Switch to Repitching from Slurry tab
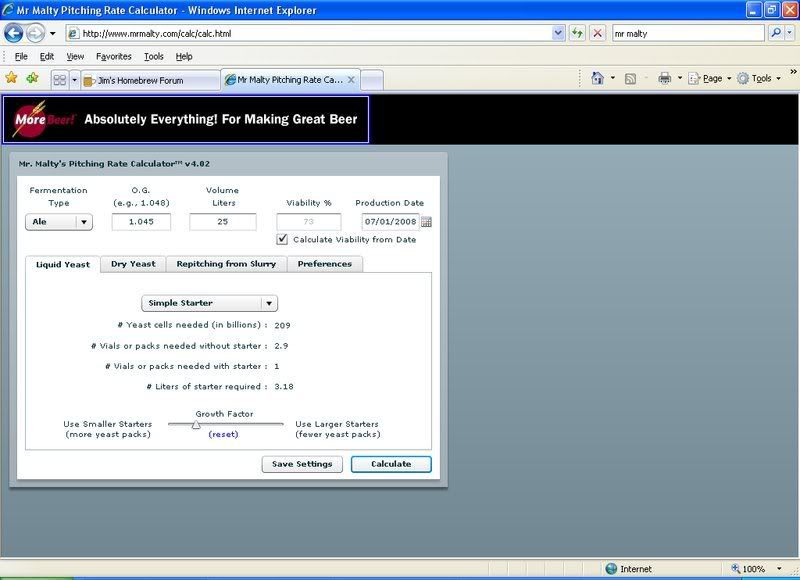The image size is (800, 580). tap(226, 264)
